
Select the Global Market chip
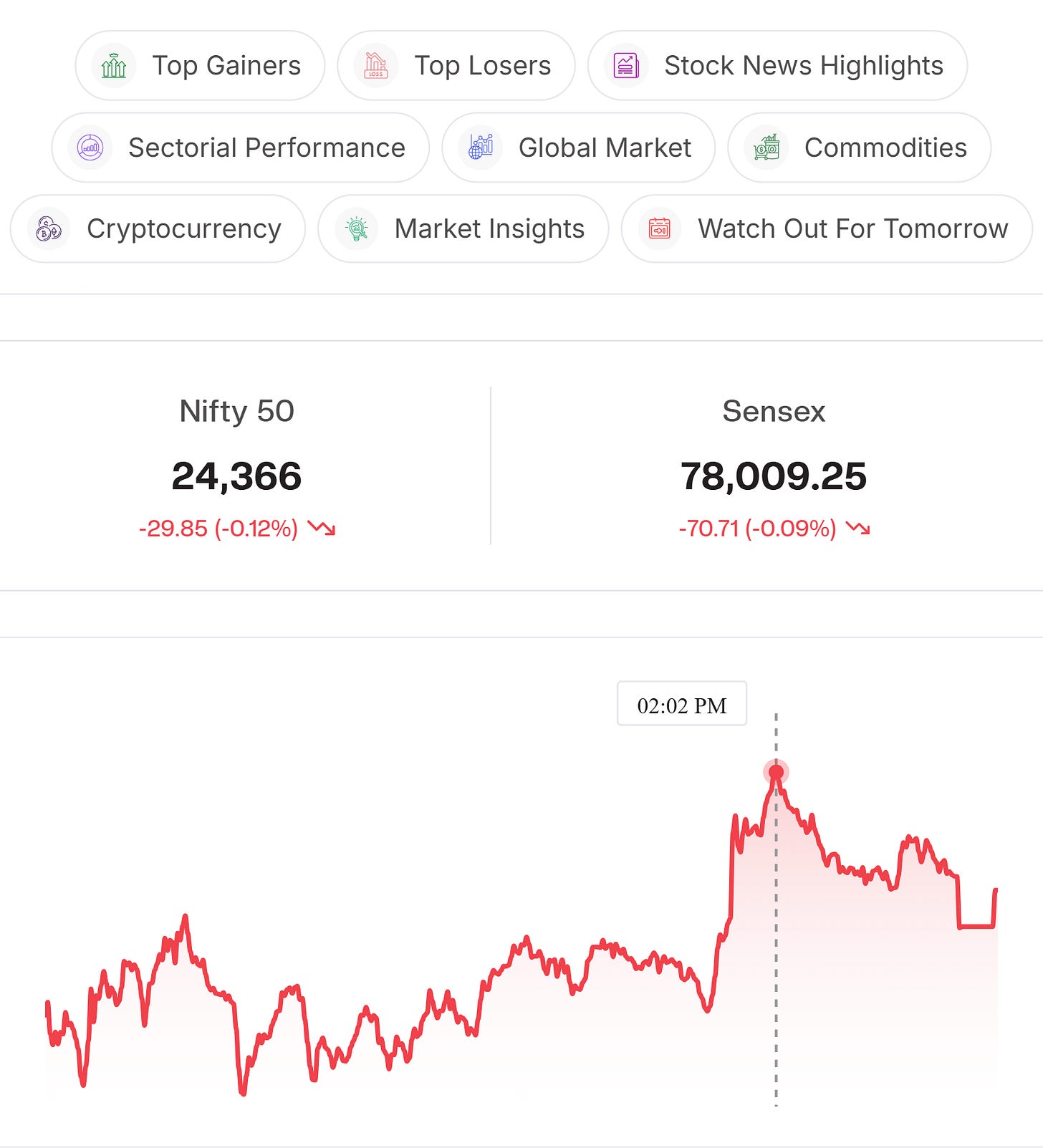tap(578, 148)
